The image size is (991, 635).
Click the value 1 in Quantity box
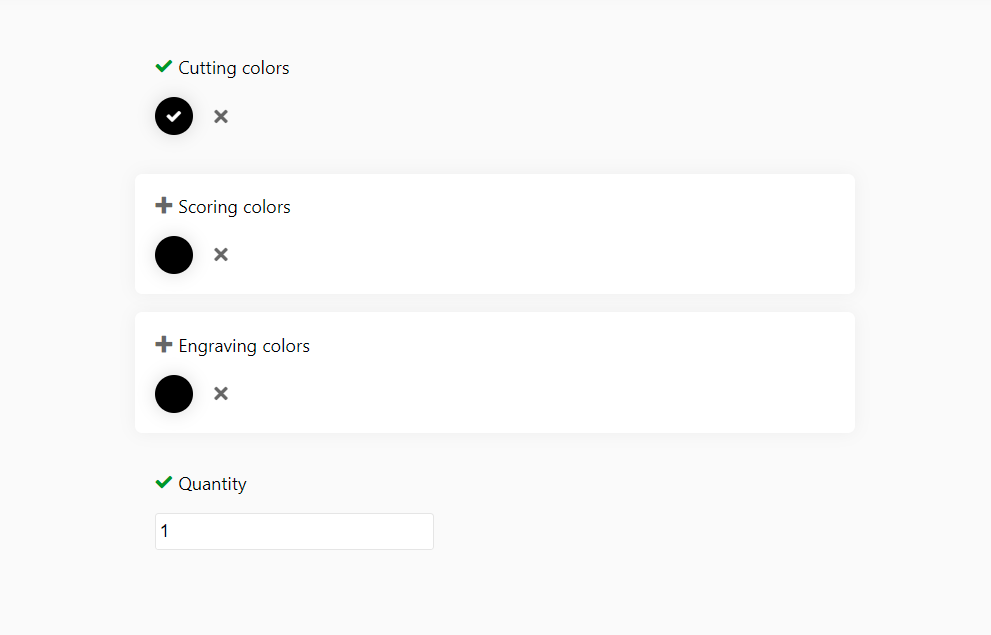click(164, 531)
